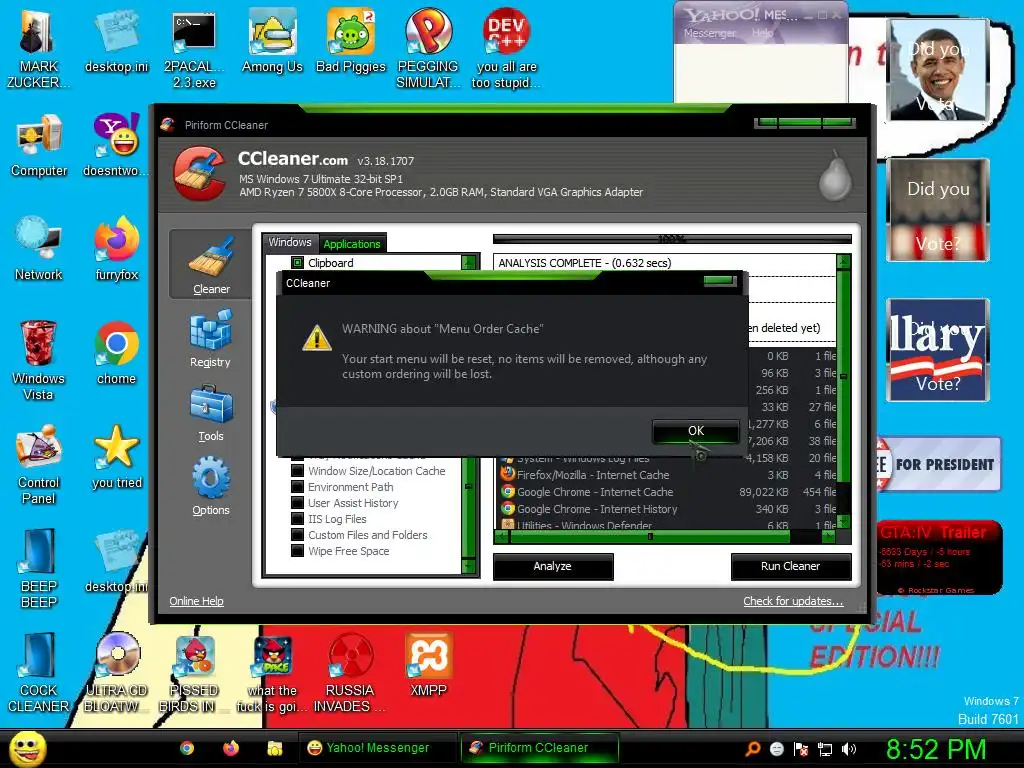The height and width of the screenshot is (768, 1024).
Task: Click the volume speaker tray icon
Action: [849, 749]
